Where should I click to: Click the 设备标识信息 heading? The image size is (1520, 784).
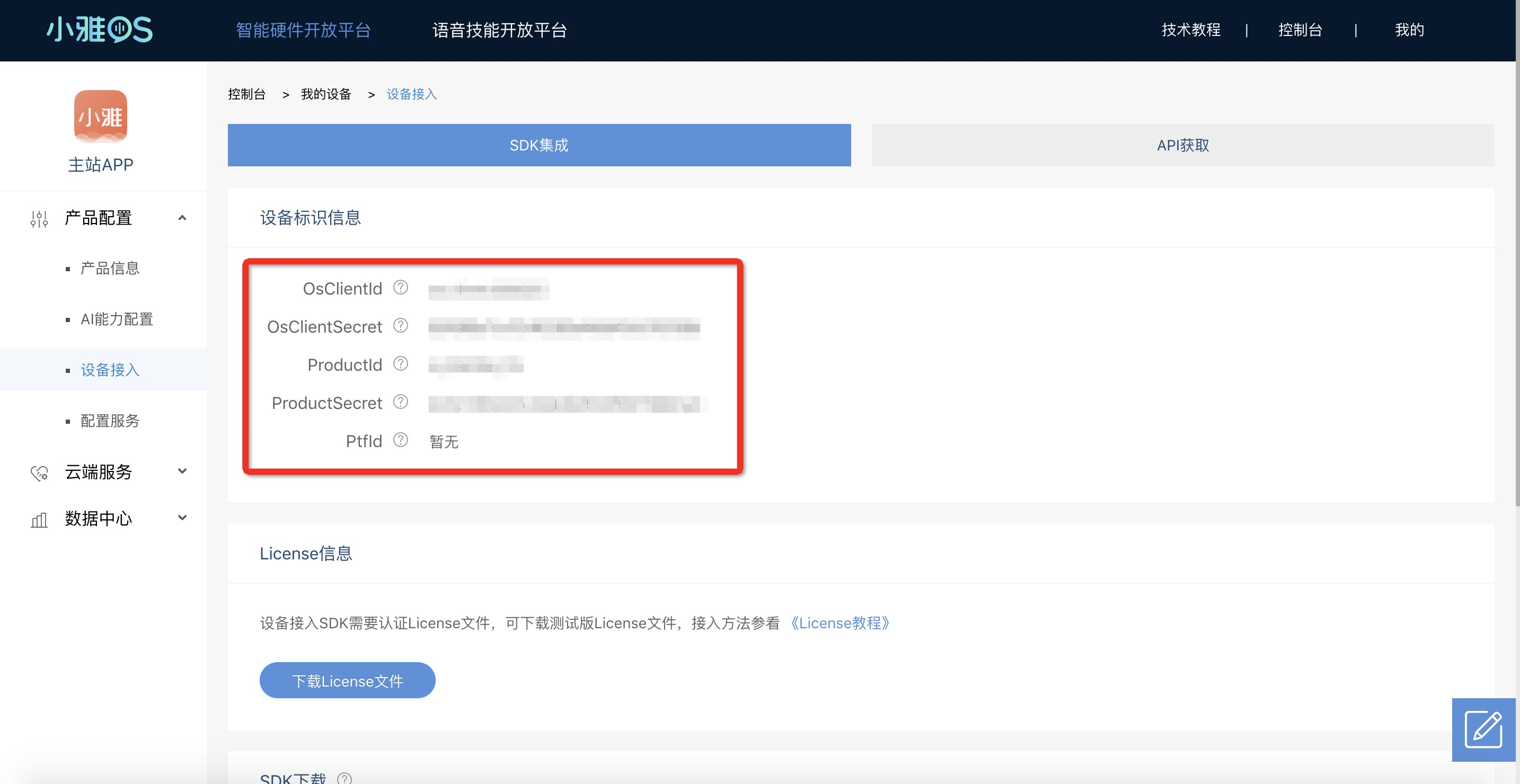[311, 218]
